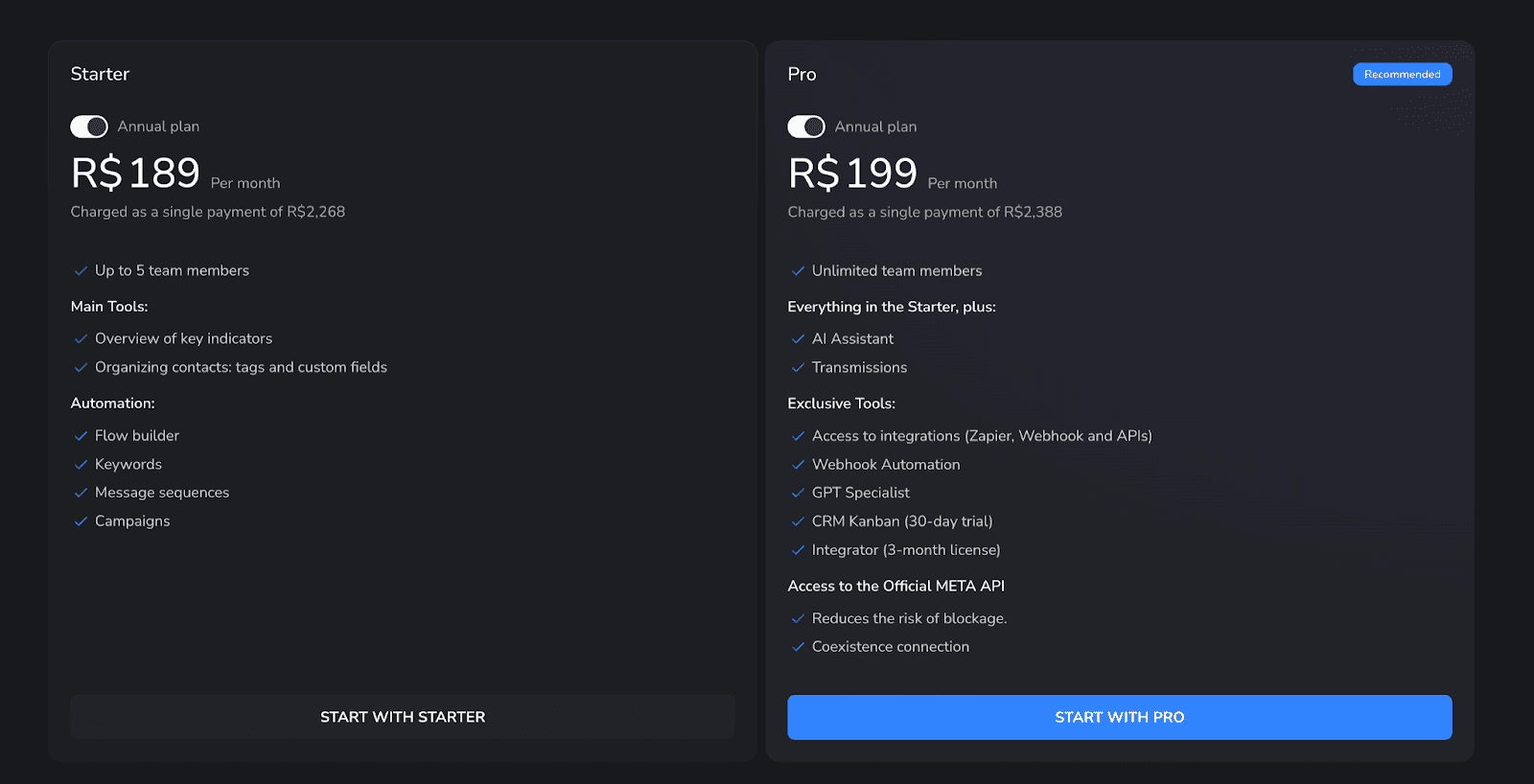Screen dimensions: 1534x784
Task: Click the checkmark next to Campaigns feature
Action: (x=81, y=521)
